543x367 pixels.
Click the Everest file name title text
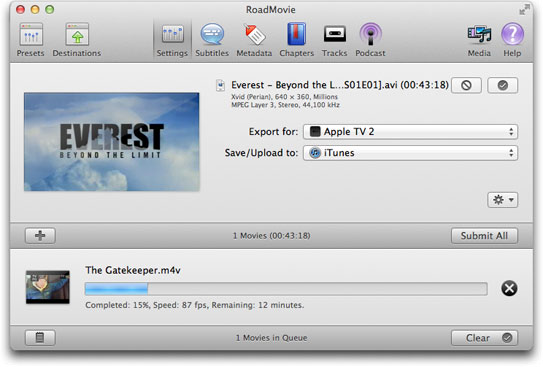tap(340, 85)
